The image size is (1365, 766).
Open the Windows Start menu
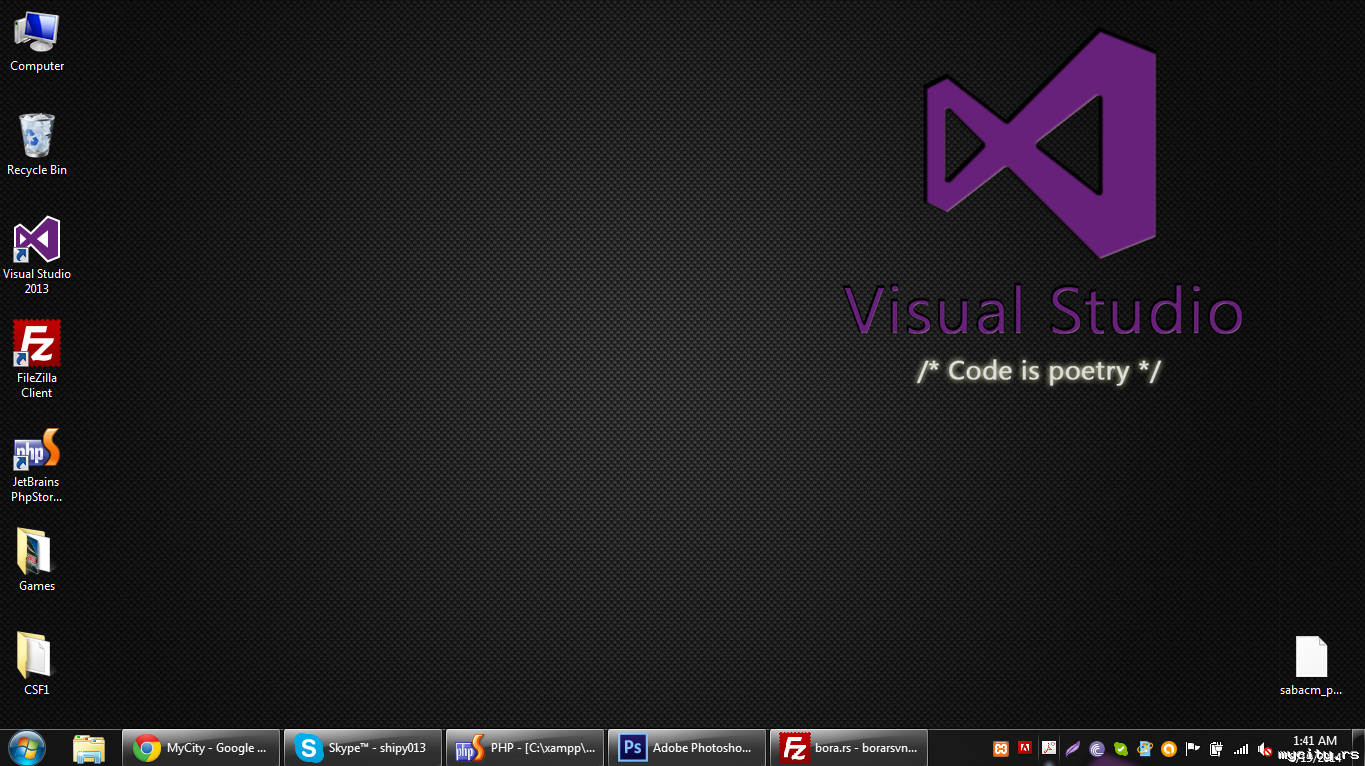(x=26, y=748)
